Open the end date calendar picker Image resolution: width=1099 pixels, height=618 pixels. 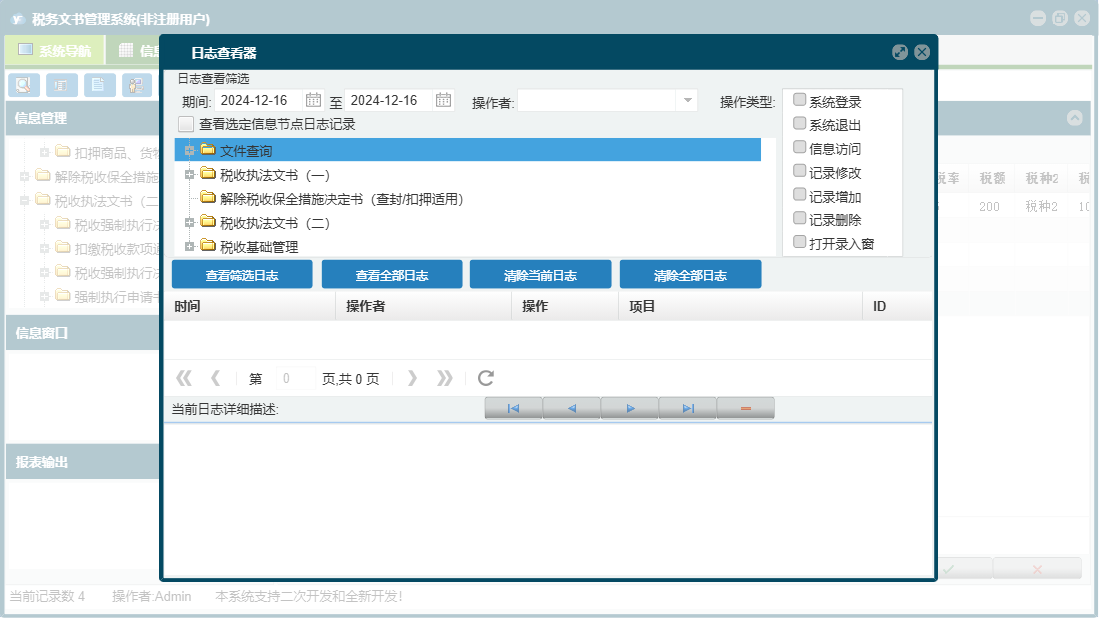click(443, 100)
